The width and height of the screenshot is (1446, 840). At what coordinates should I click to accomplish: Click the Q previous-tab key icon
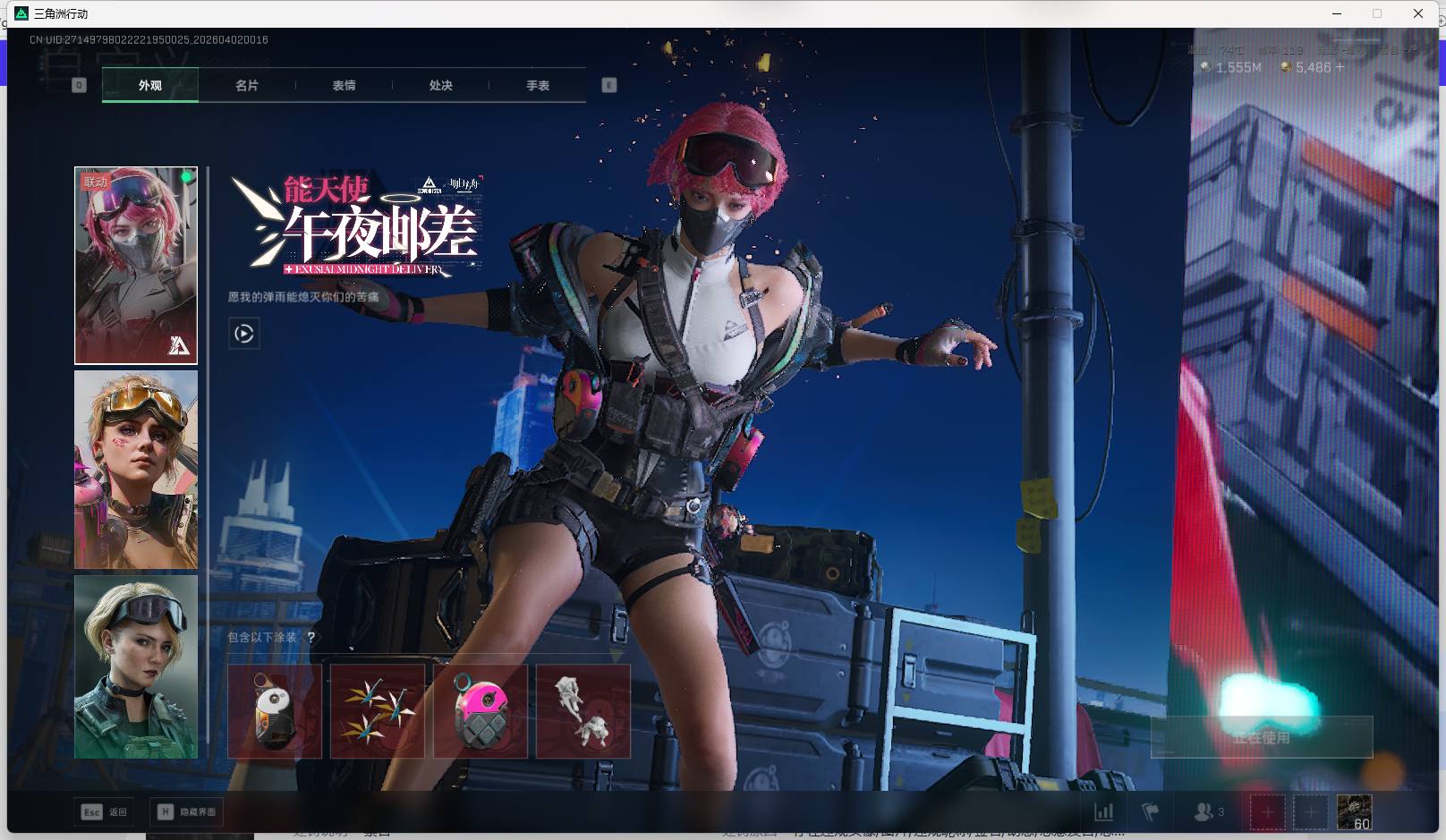pyautogui.click(x=79, y=86)
